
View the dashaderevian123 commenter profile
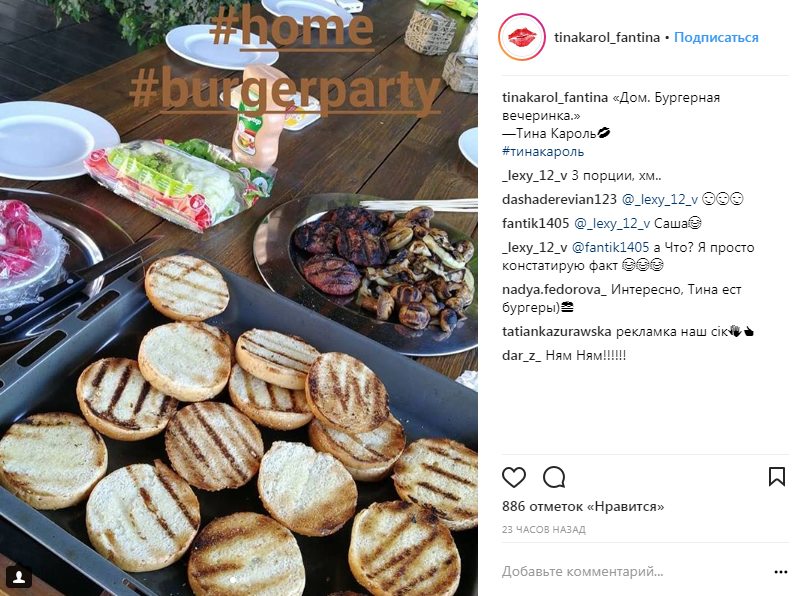tap(559, 199)
